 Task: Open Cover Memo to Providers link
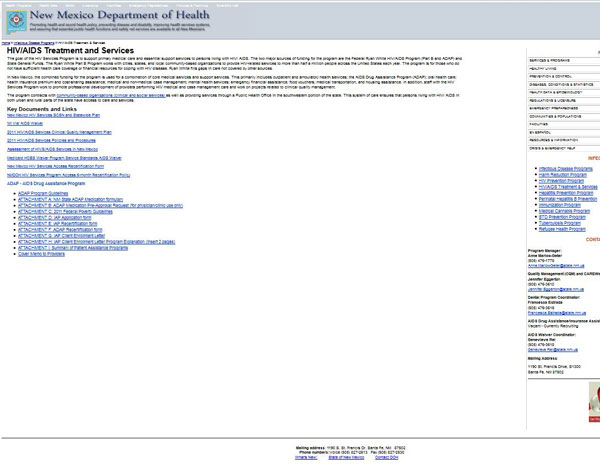[41, 254]
